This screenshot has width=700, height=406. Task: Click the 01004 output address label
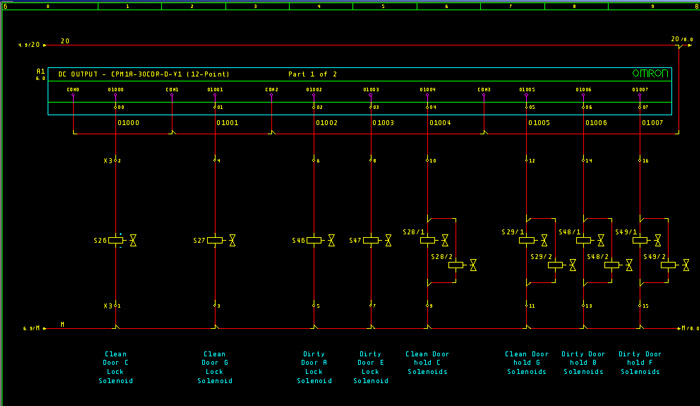click(440, 123)
